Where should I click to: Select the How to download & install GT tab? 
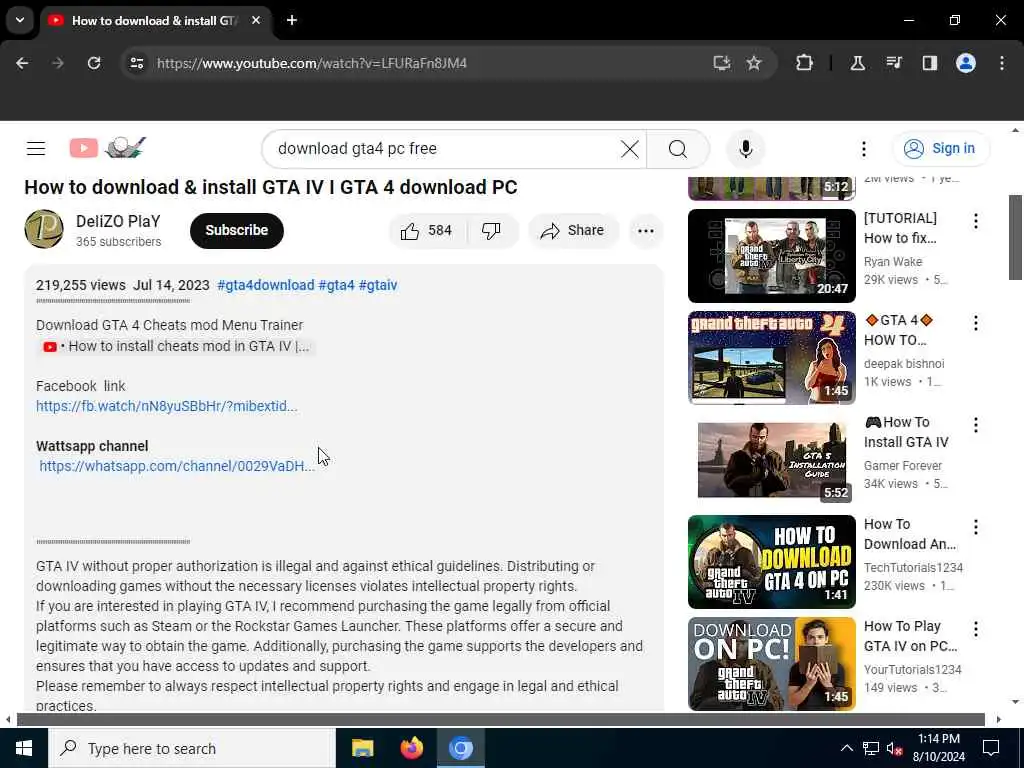153,21
